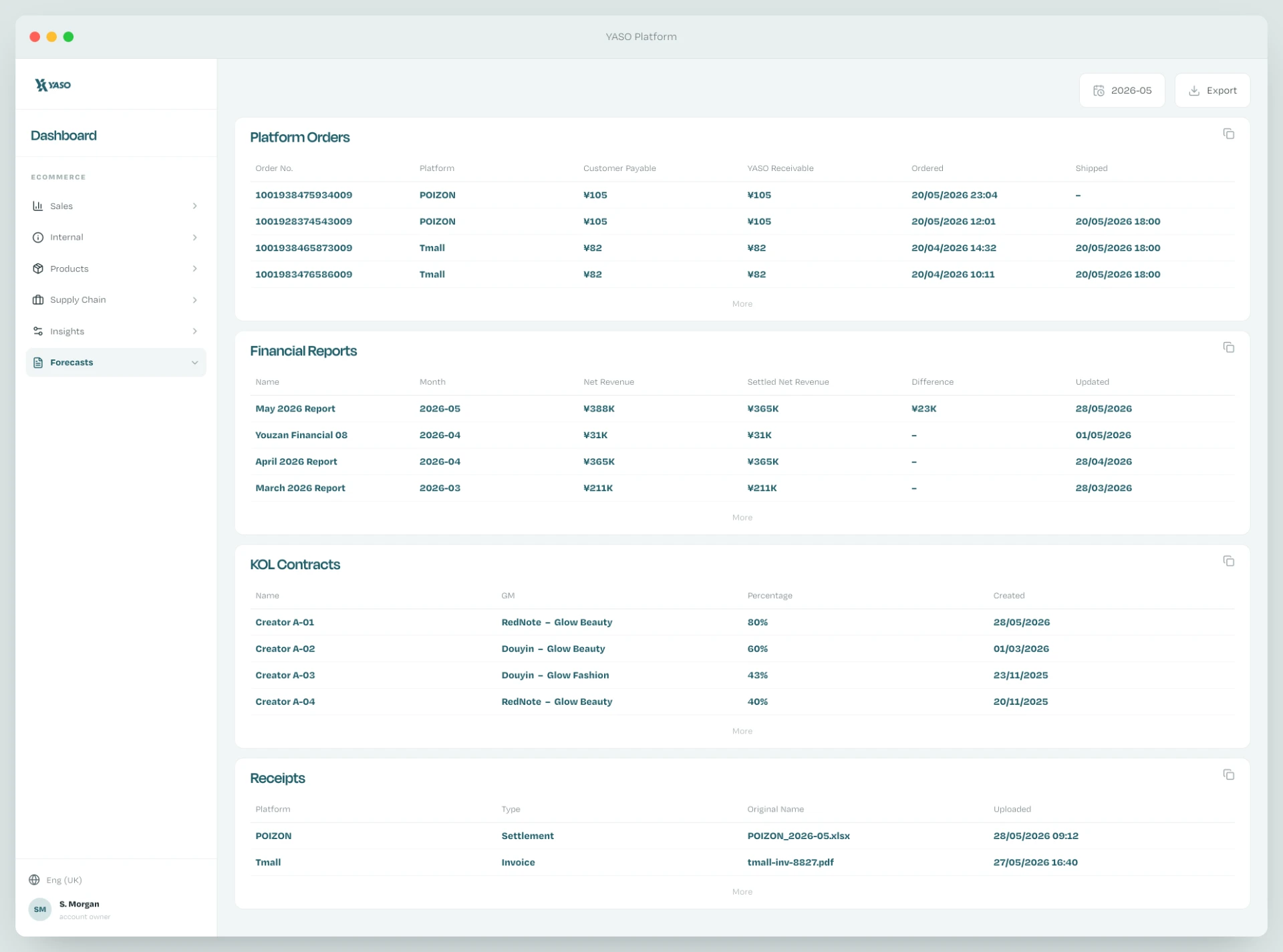Expand the Internal menu chevron

pos(194,237)
